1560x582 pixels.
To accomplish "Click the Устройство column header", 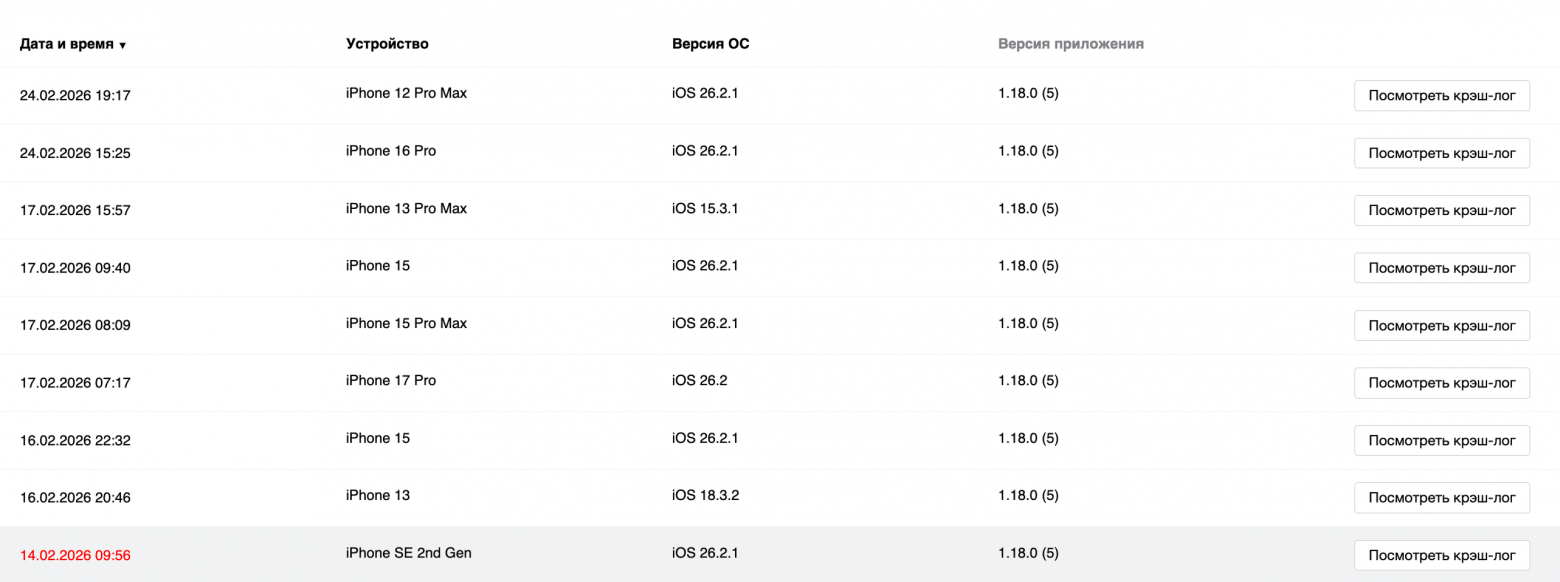I will click(x=387, y=44).
